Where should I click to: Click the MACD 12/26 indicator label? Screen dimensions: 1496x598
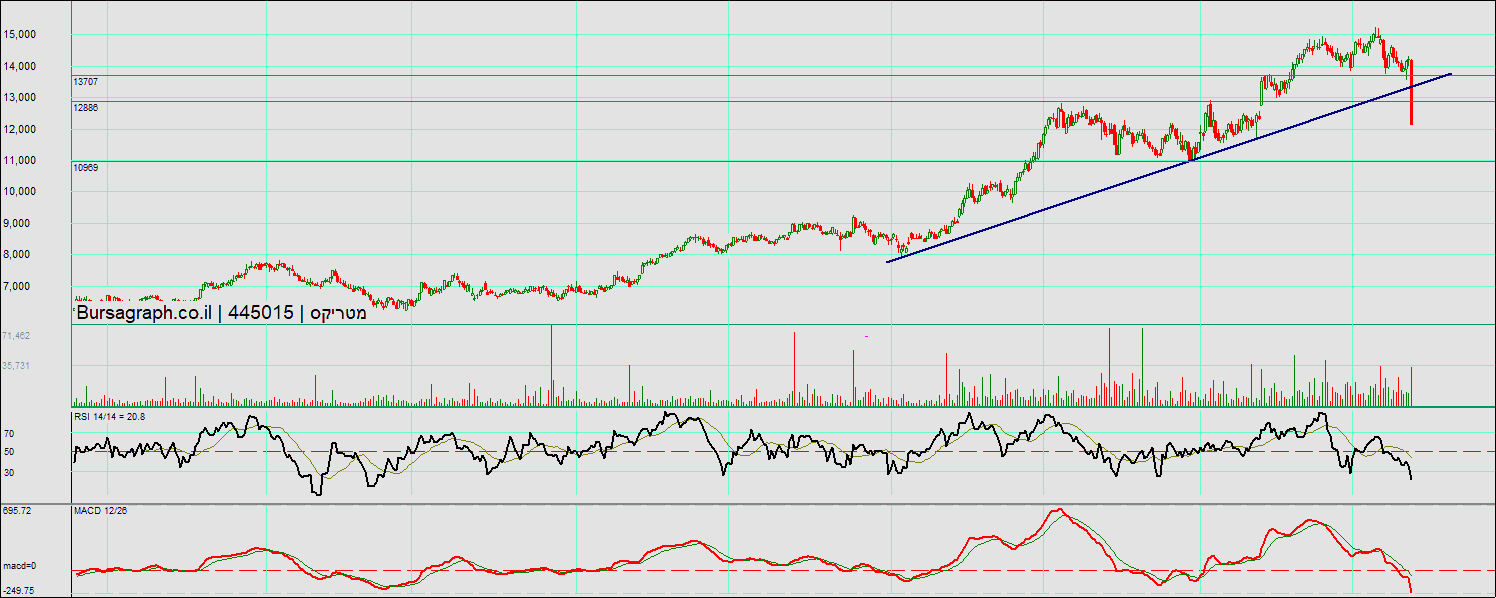[x=100, y=511]
